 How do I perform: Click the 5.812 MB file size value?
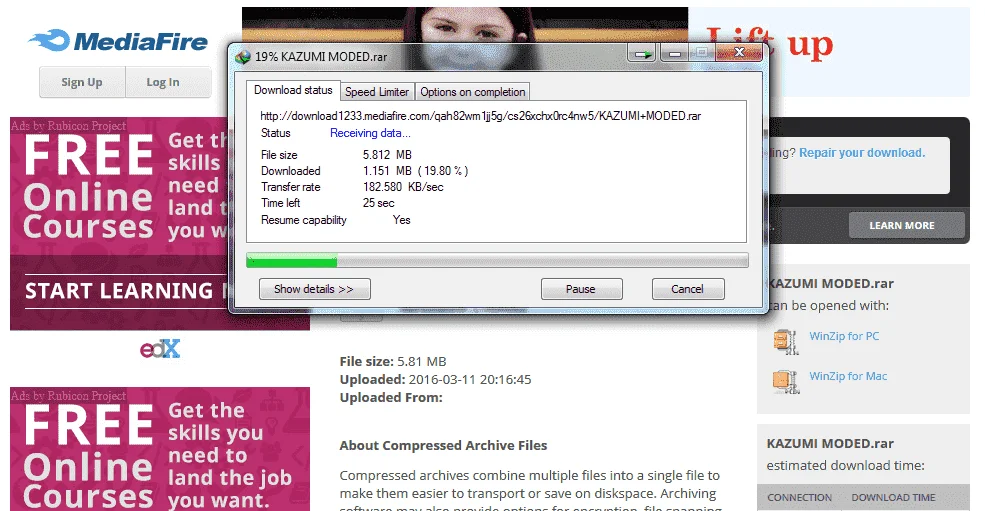click(387, 155)
